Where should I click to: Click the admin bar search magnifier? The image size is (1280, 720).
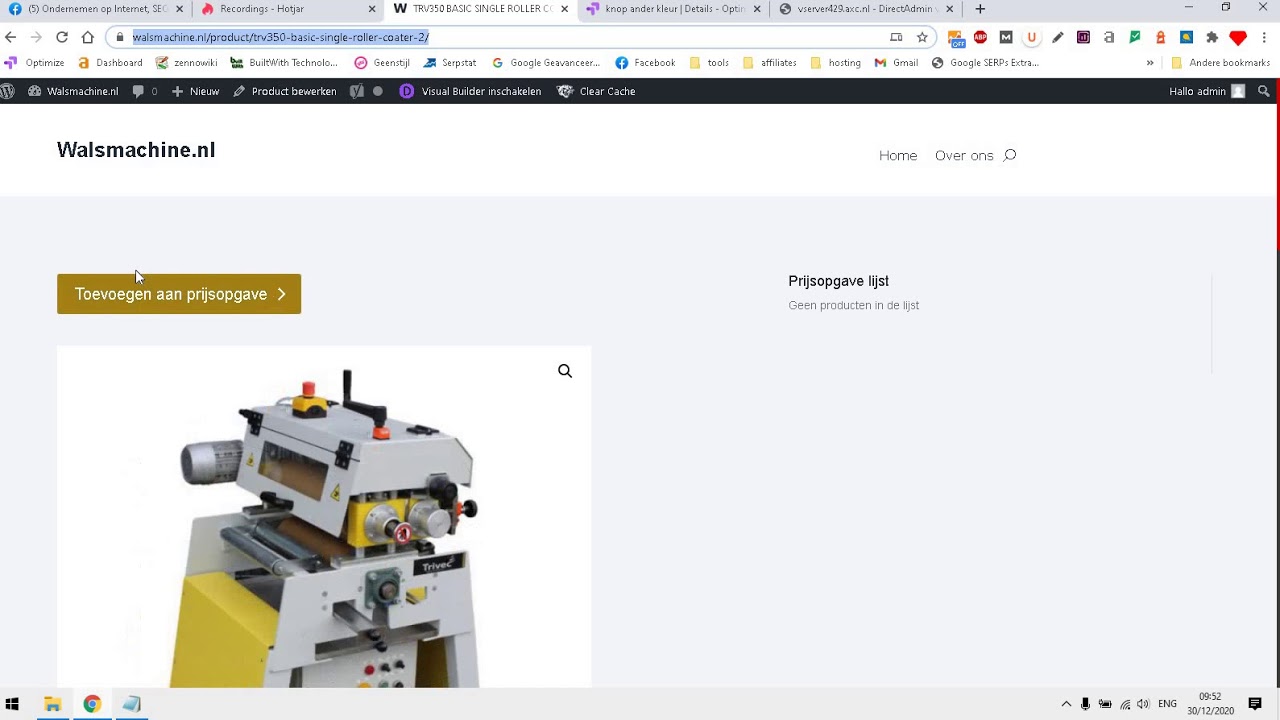coord(1264,91)
